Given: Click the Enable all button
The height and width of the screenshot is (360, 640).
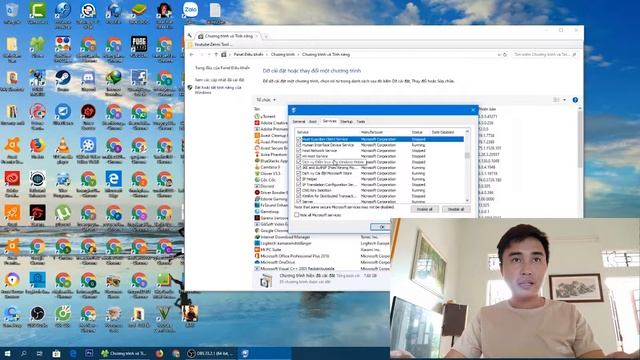Looking at the screenshot, I should 424,209.
